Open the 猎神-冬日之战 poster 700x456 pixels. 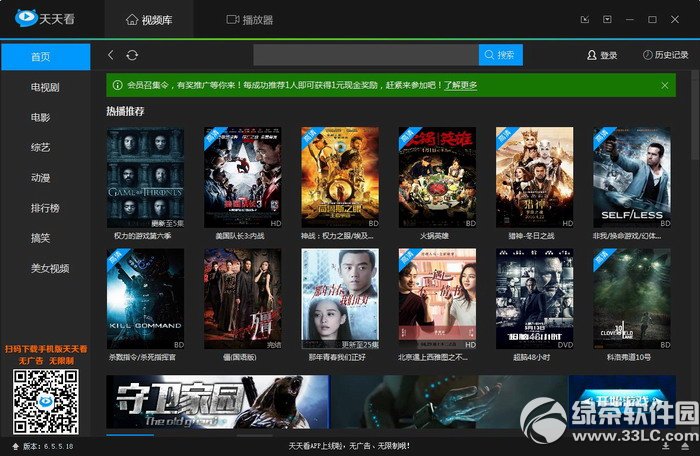(x=535, y=177)
